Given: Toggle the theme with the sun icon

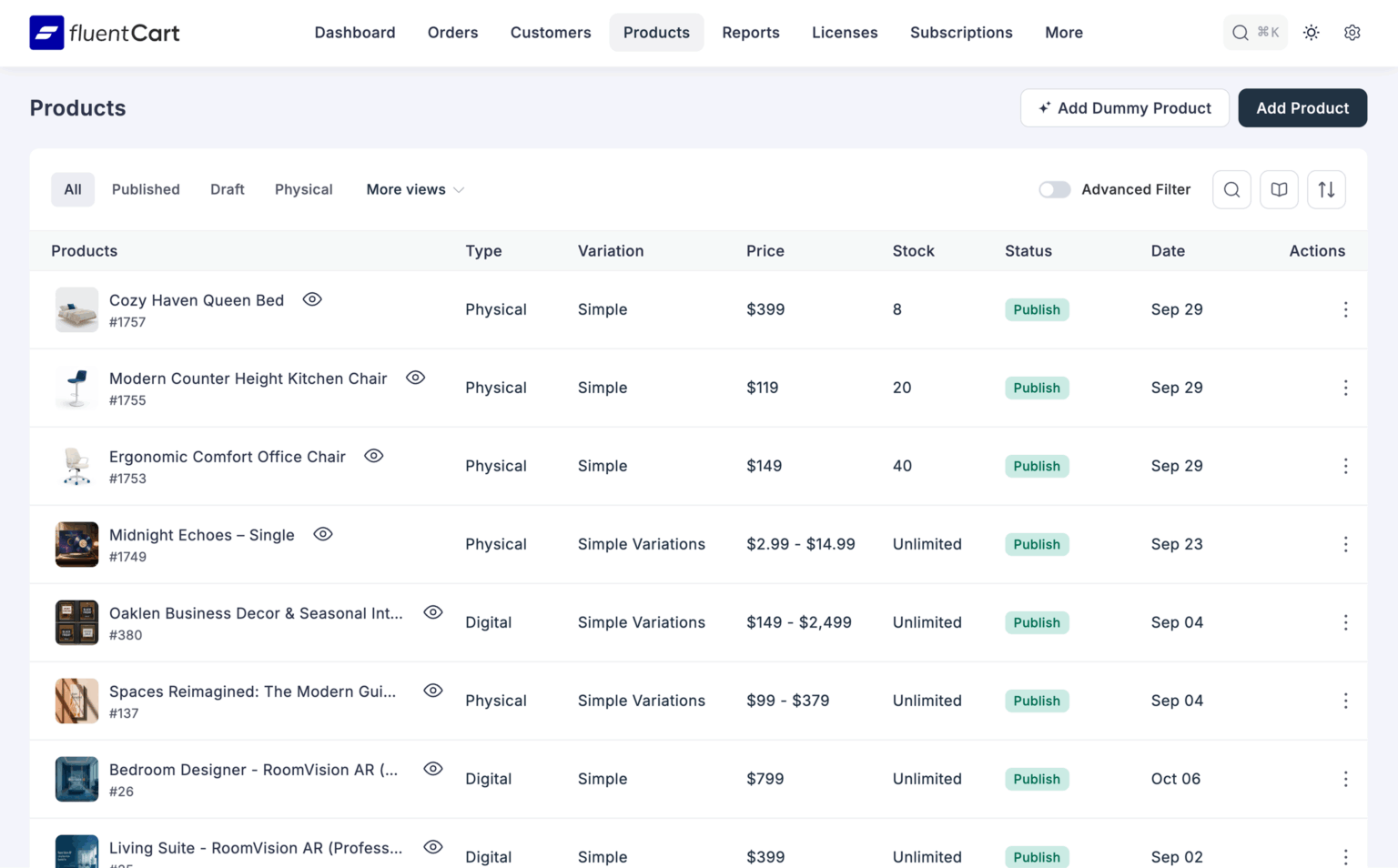Looking at the screenshot, I should point(1311,32).
